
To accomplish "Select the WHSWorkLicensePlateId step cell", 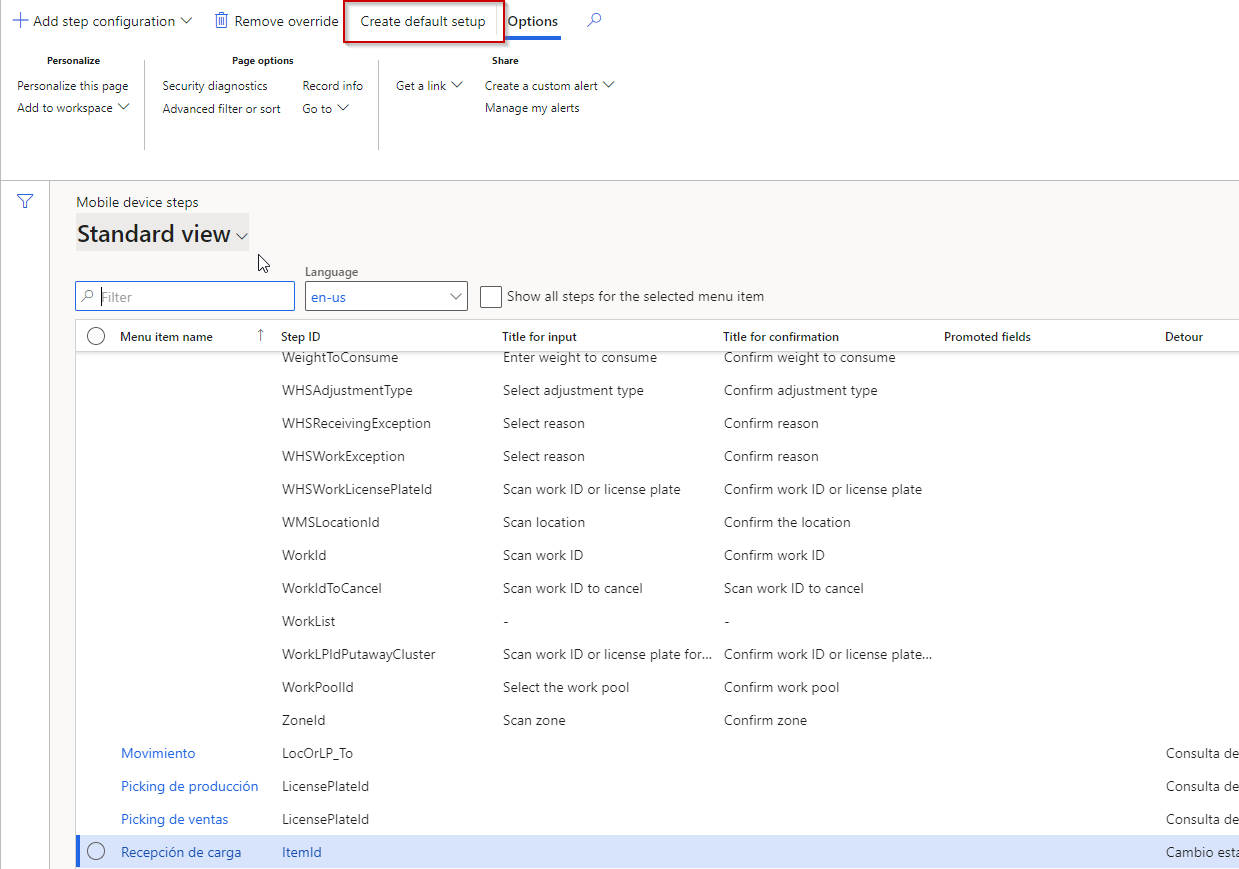I will [x=357, y=489].
